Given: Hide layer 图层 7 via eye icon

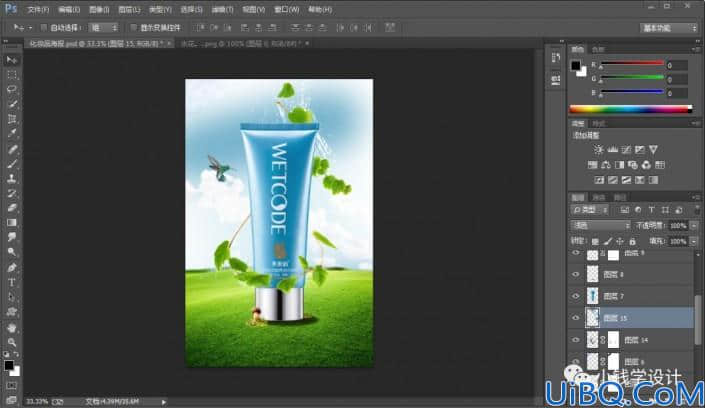Looking at the screenshot, I should click(x=576, y=296).
